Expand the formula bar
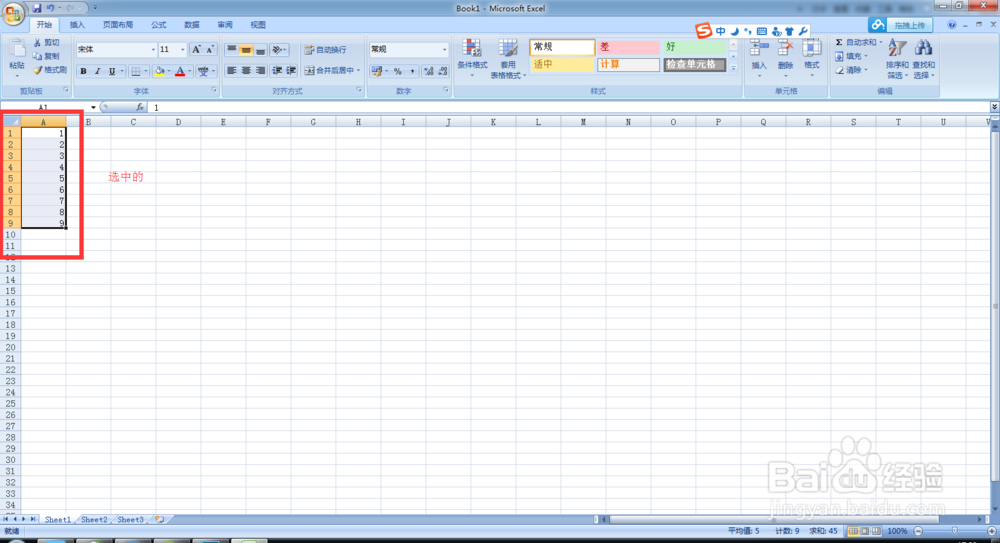The image size is (1000, 543). [x=994, y=107]
